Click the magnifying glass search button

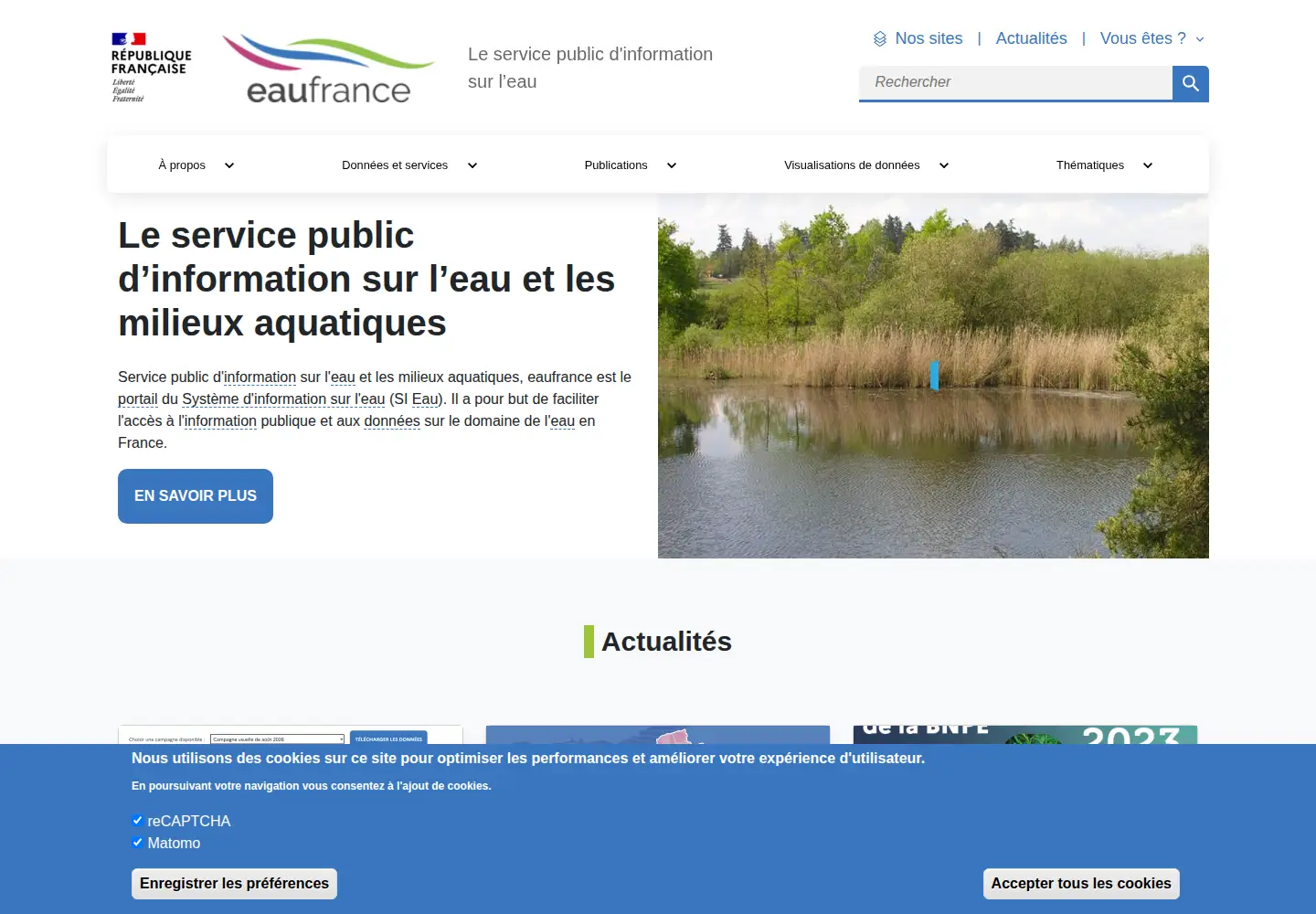[x=1191, y=83]
